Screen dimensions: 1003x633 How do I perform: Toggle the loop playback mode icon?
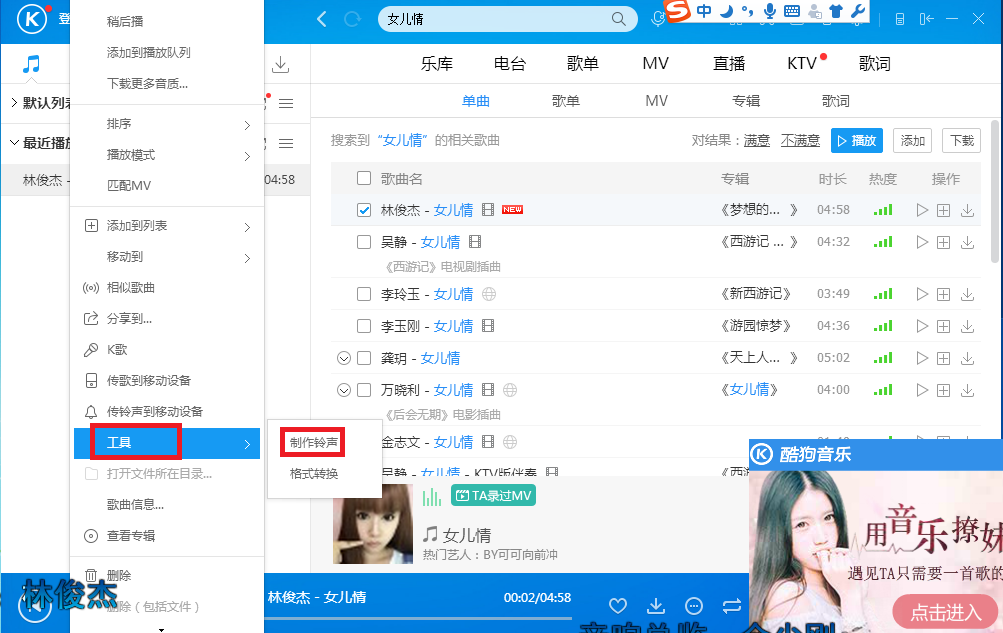point(732,605)
